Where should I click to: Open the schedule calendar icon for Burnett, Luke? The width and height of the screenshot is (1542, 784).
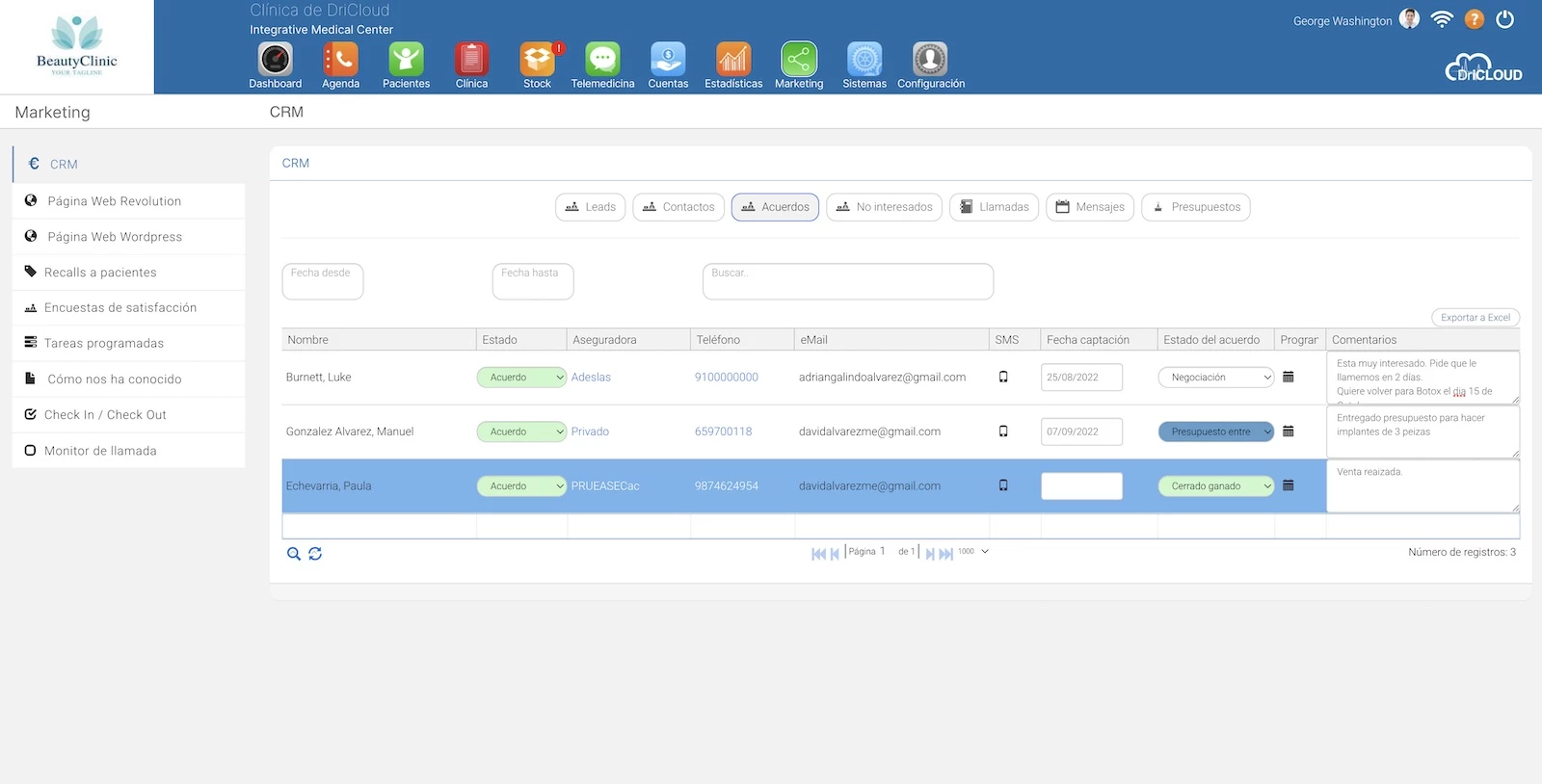tap(1288, 377)
